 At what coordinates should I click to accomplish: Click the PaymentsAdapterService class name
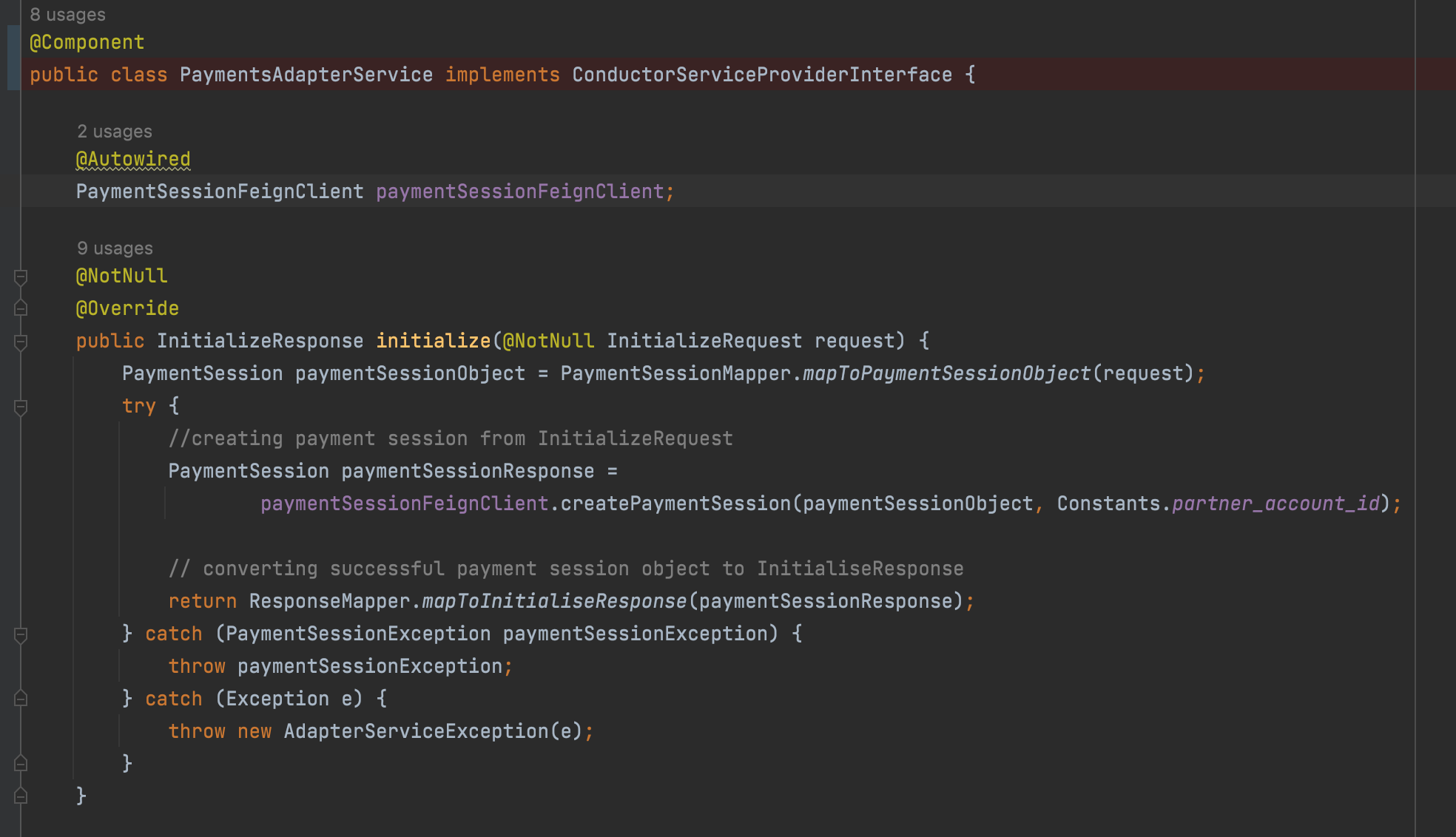306,75
